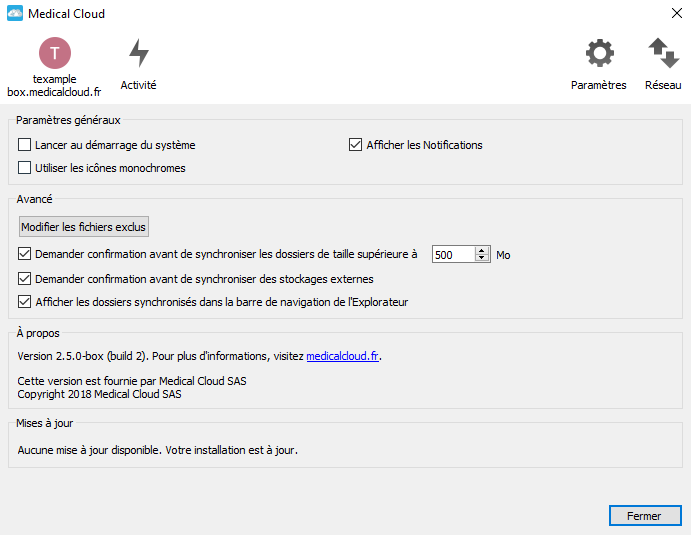Open the Activité lightning bolt icon
This screenshot has height=535, width=691.
point(139,53)
